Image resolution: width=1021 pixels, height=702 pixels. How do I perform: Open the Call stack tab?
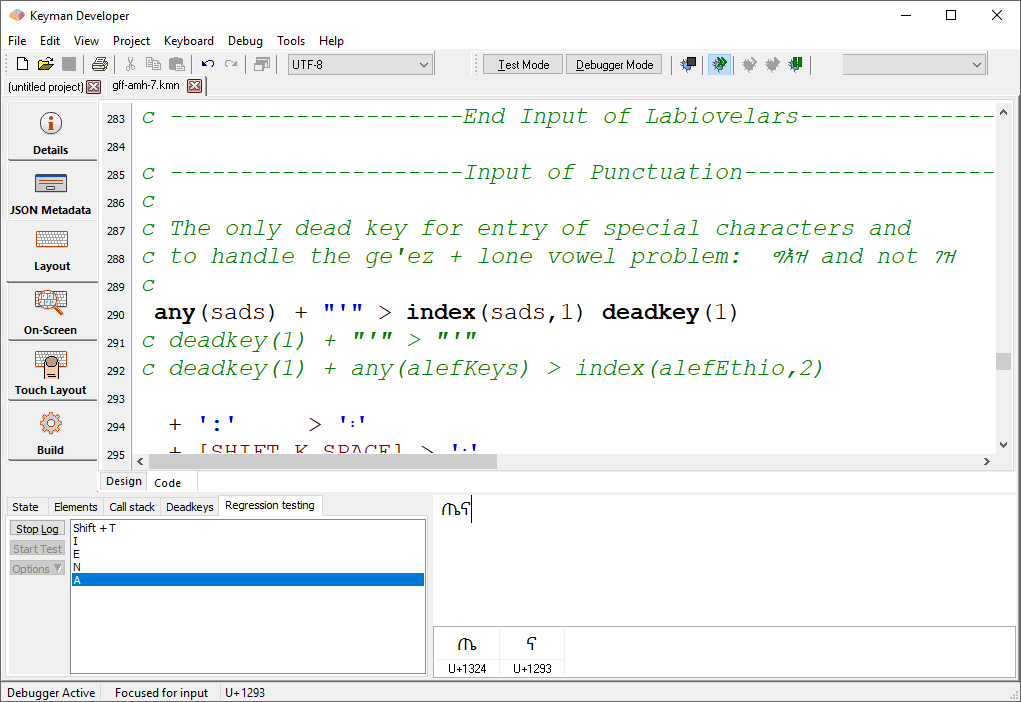(x=132, y=507)
